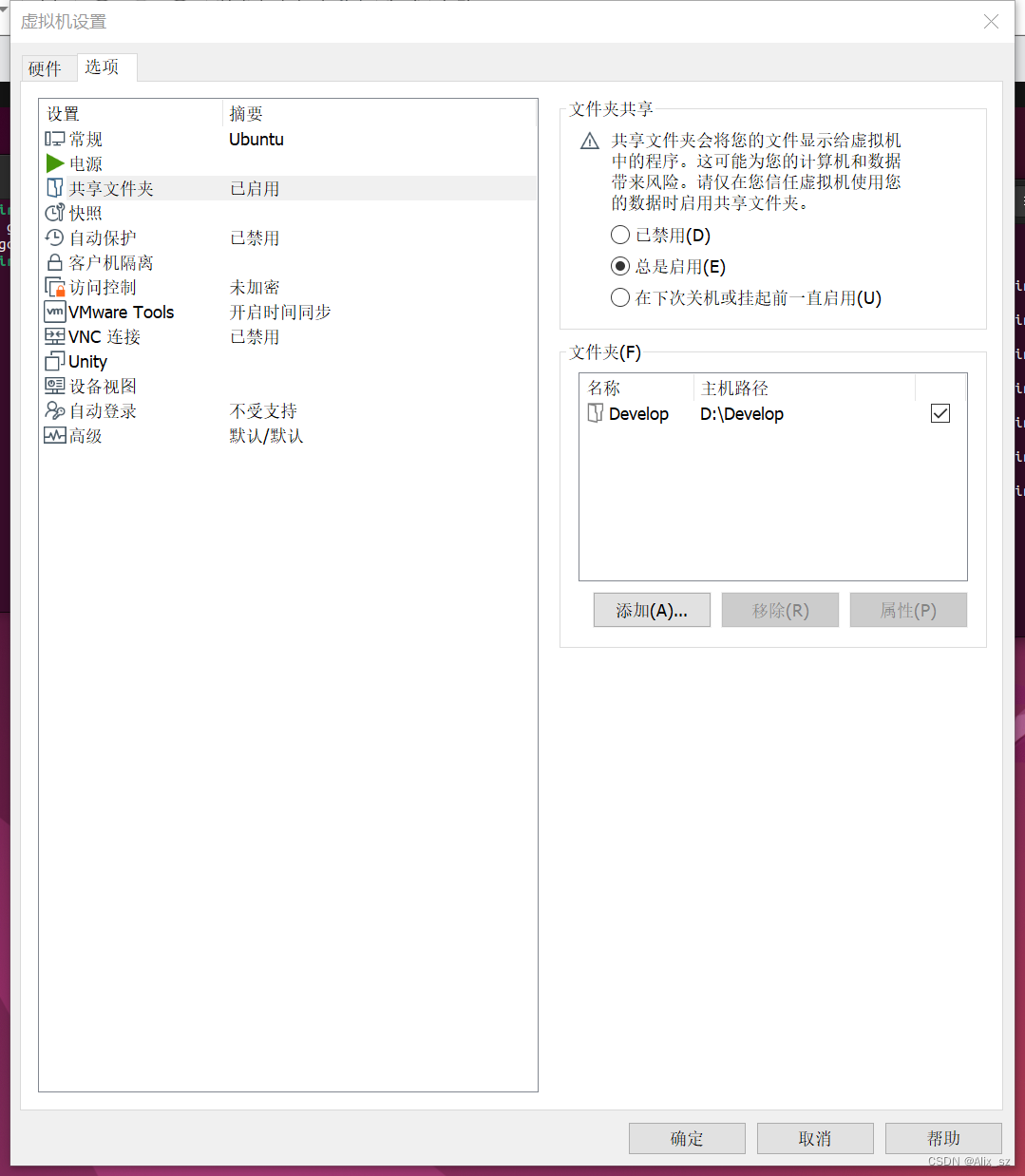Click the 名称 name column header

pos(636,388)
